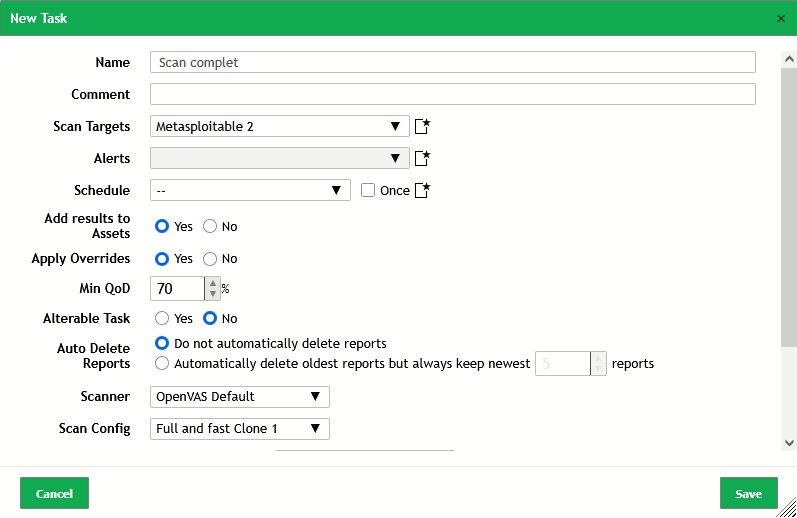Enable the Once schedule checkbox
The height and width of the screenshot is (518, 797).
pyautogui.click(x=368, y=190)
